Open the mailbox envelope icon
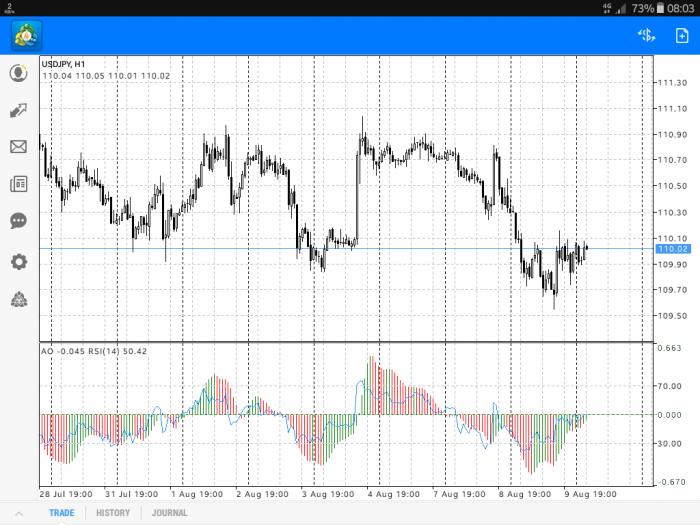 point(18,146)
